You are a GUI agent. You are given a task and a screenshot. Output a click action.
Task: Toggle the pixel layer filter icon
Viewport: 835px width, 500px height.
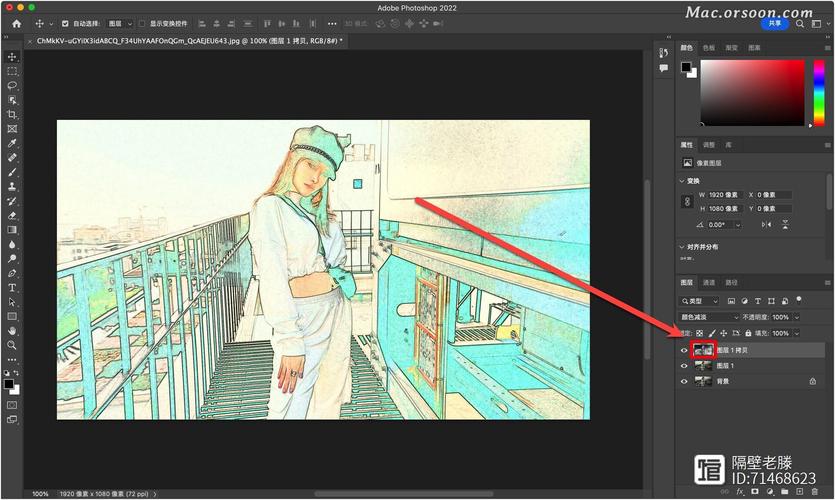pos(731,301)
